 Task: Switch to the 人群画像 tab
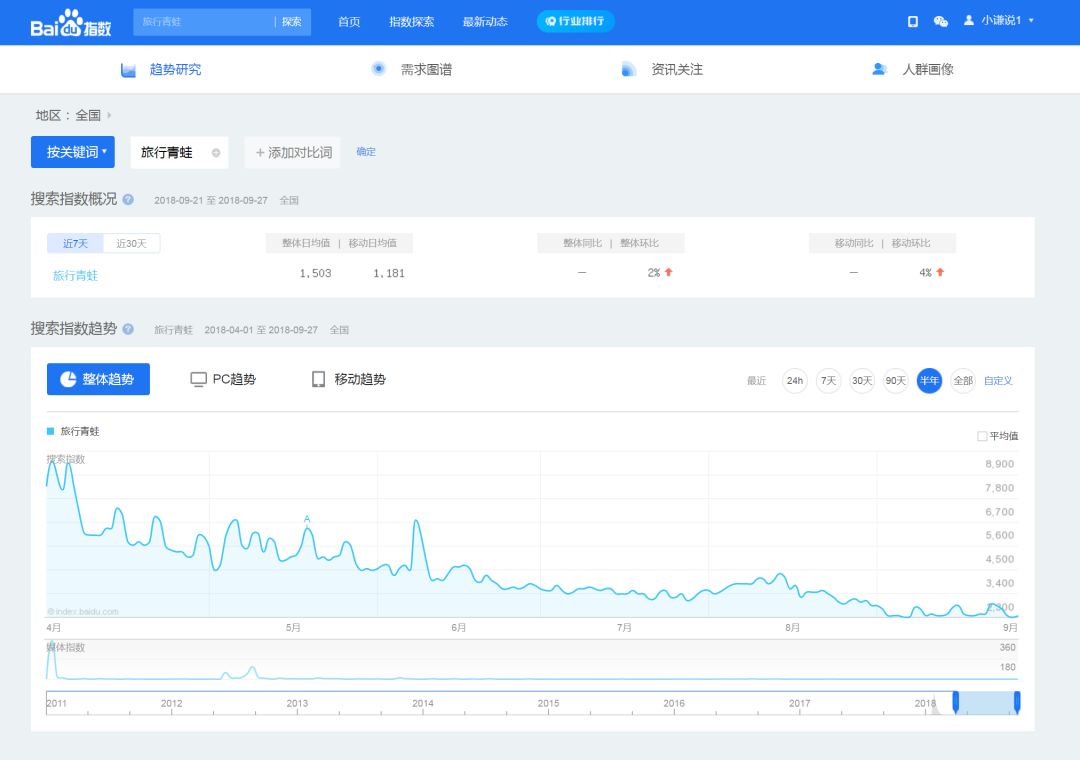pos(913,69)
